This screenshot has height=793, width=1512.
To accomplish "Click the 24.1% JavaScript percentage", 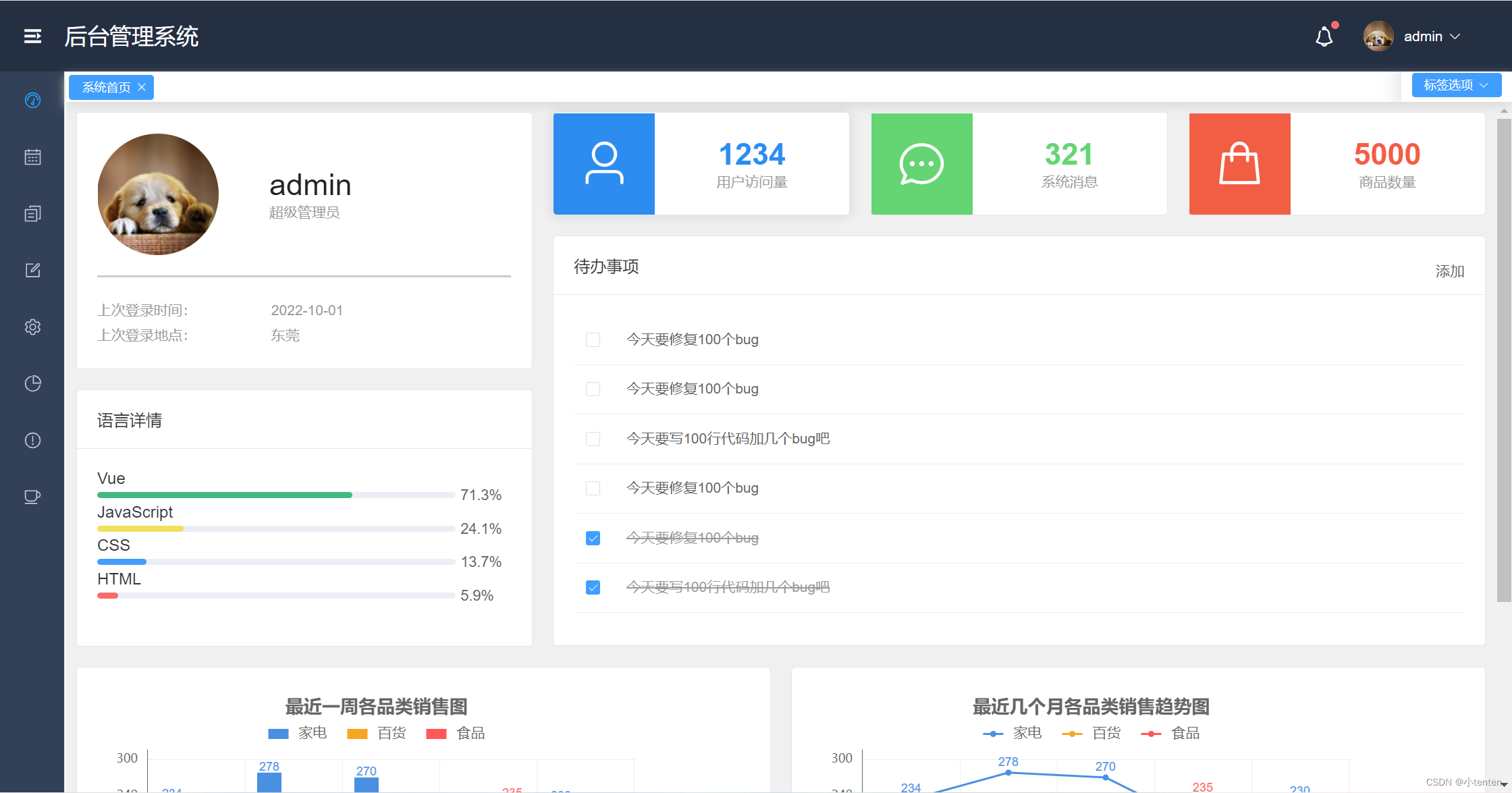I will 481,528.
